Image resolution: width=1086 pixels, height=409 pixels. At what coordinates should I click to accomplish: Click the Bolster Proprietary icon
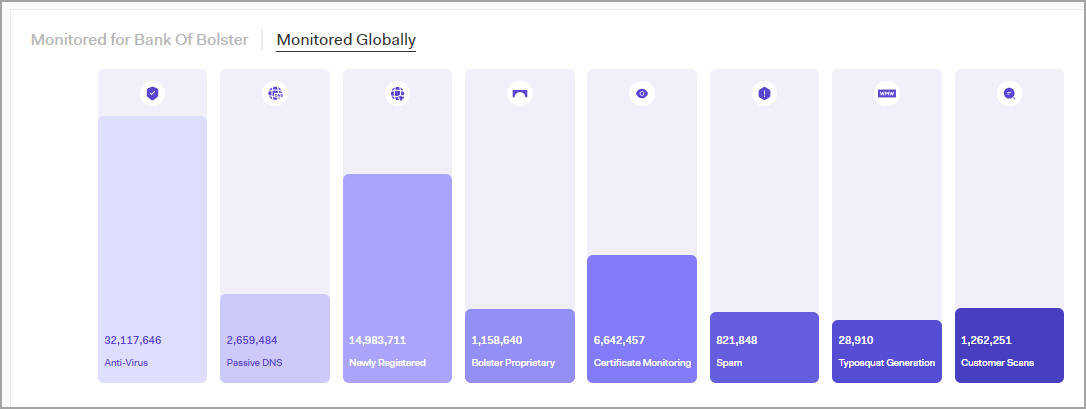519,94
